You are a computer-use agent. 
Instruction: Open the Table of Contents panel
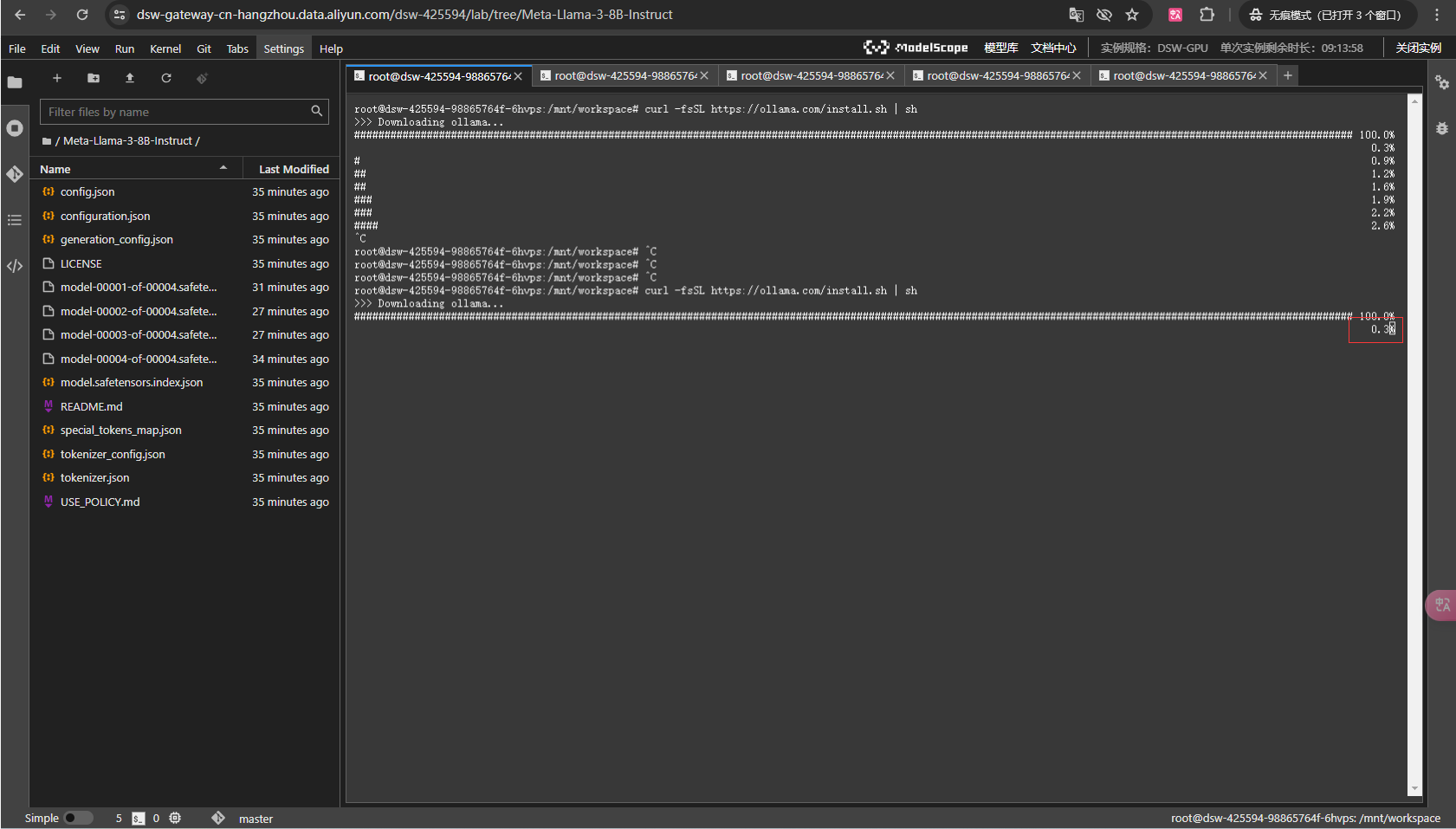15,220
